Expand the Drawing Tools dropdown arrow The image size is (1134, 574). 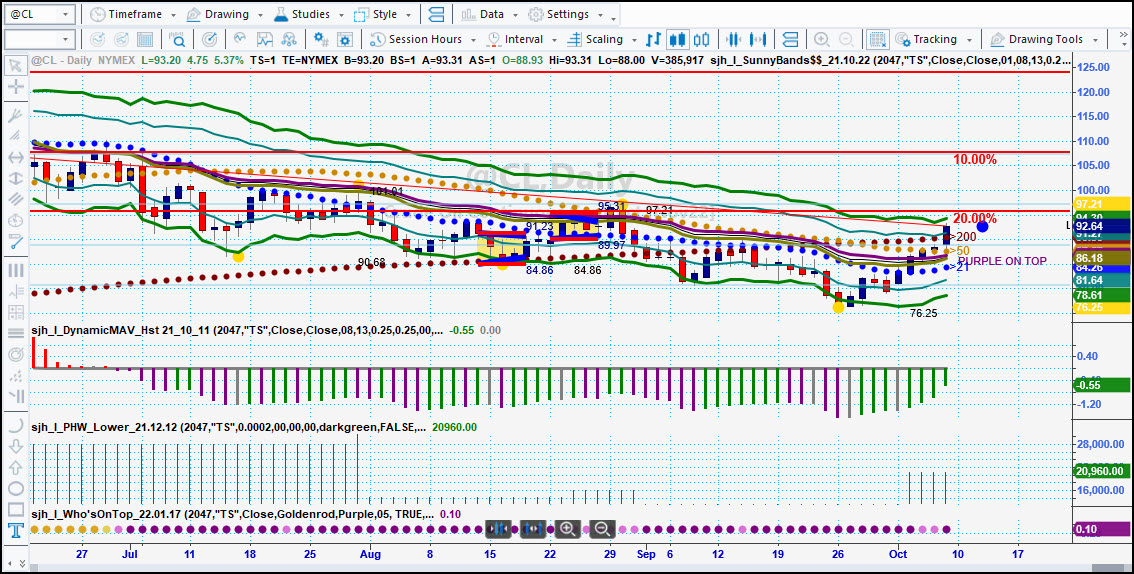coord(1096,40)
